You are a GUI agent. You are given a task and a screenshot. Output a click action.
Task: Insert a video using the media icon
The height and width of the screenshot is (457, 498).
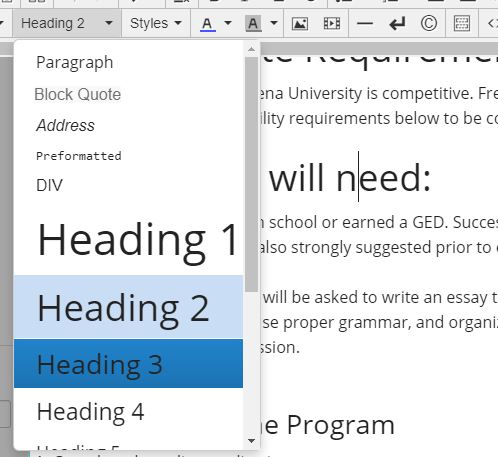[x=332, y=24]
